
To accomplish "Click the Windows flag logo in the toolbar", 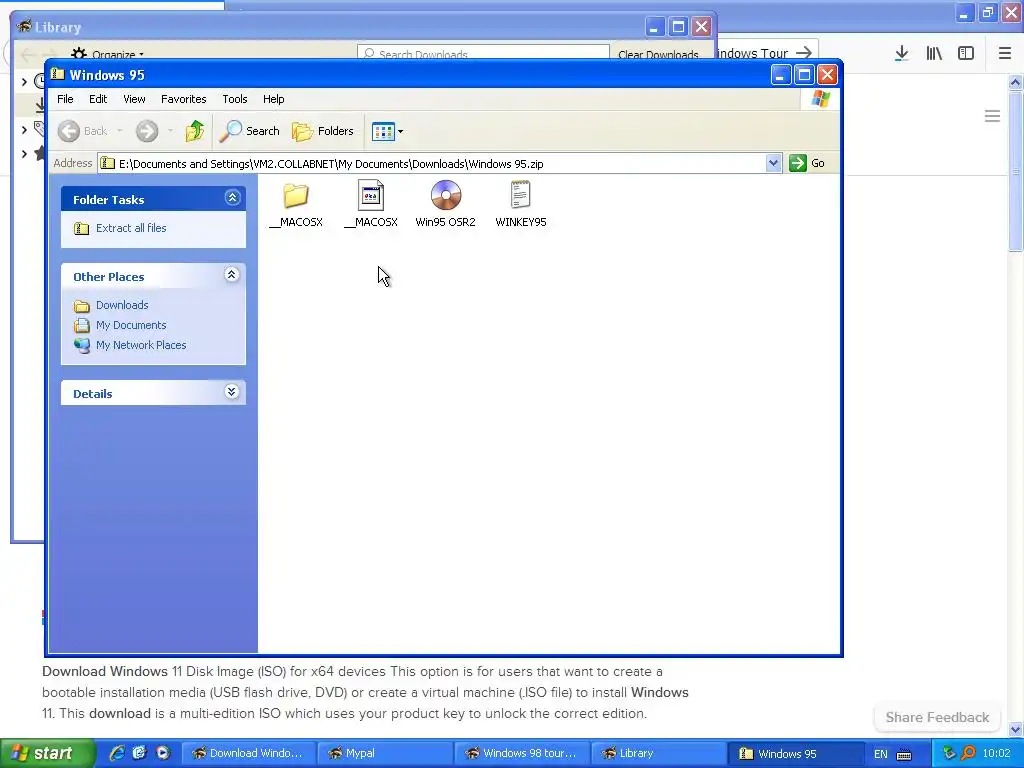I will [x=820, y=99].
